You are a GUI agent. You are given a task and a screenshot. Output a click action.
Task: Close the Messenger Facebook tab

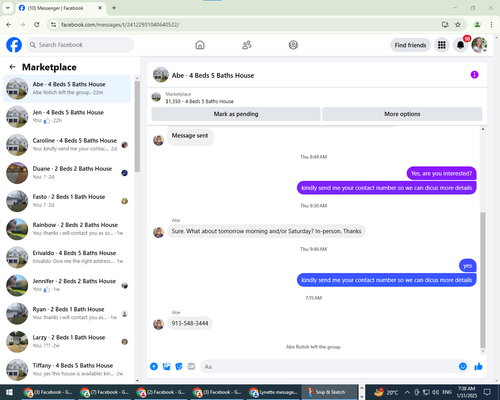click(x=100, y=8)
